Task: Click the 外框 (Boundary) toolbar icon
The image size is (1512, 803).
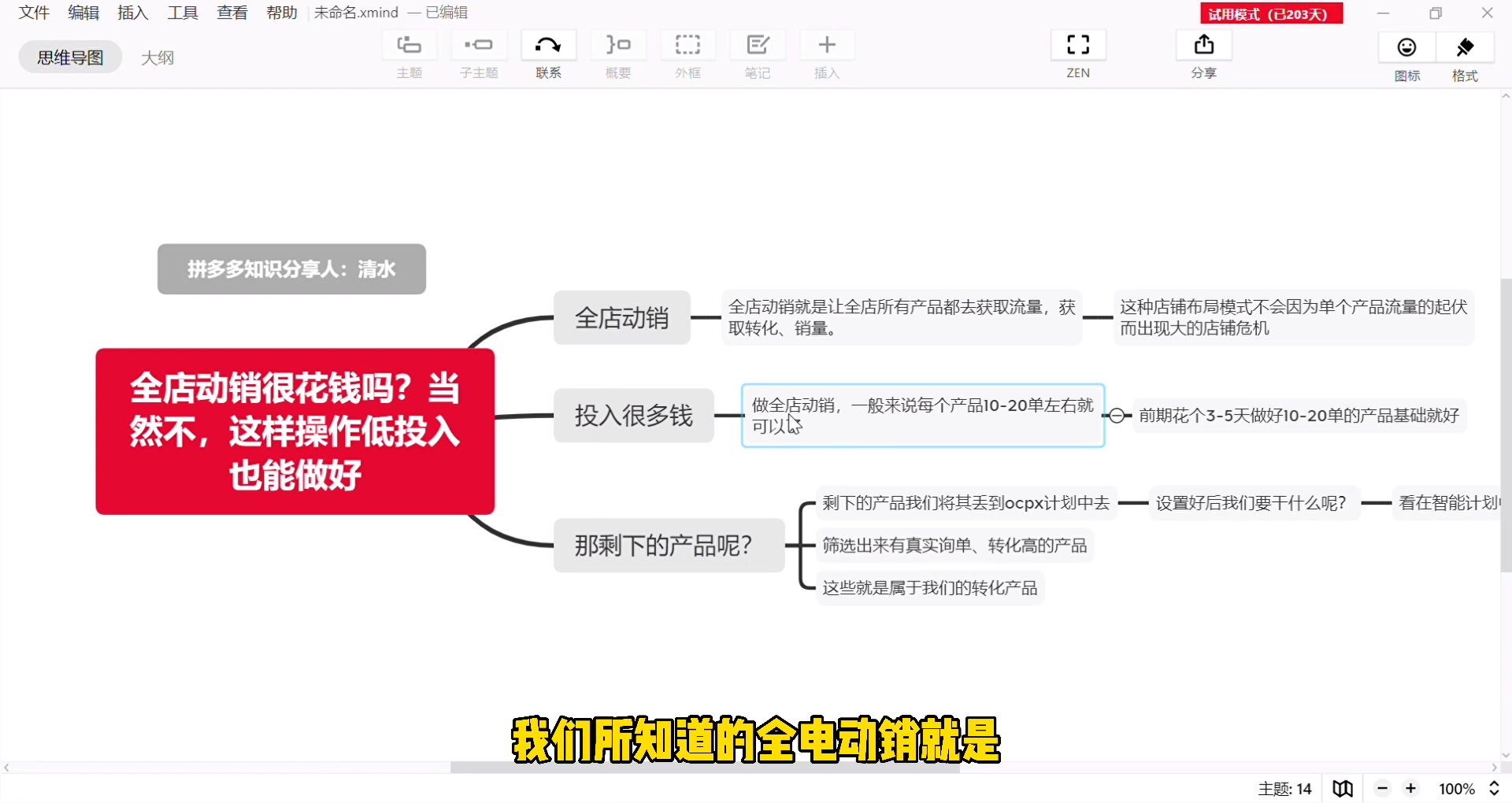Action: point(687,45)
